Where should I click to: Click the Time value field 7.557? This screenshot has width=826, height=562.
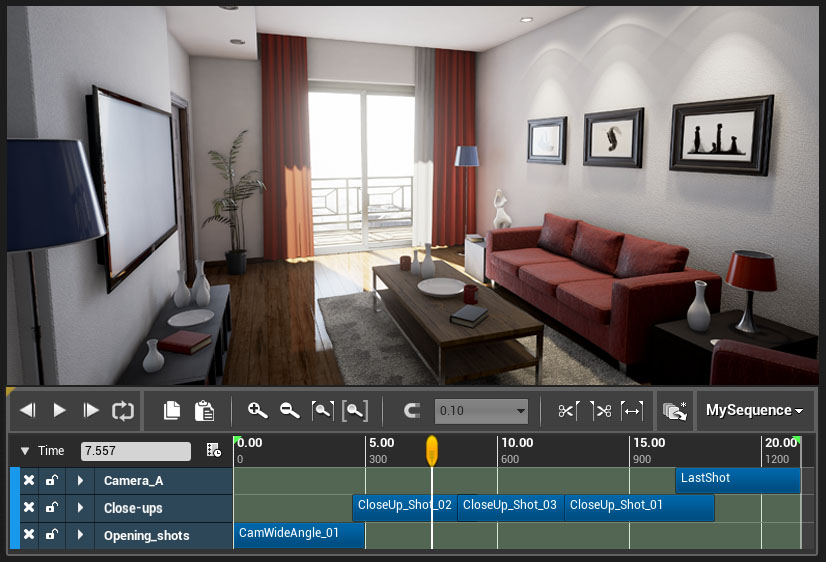(135, 451)
